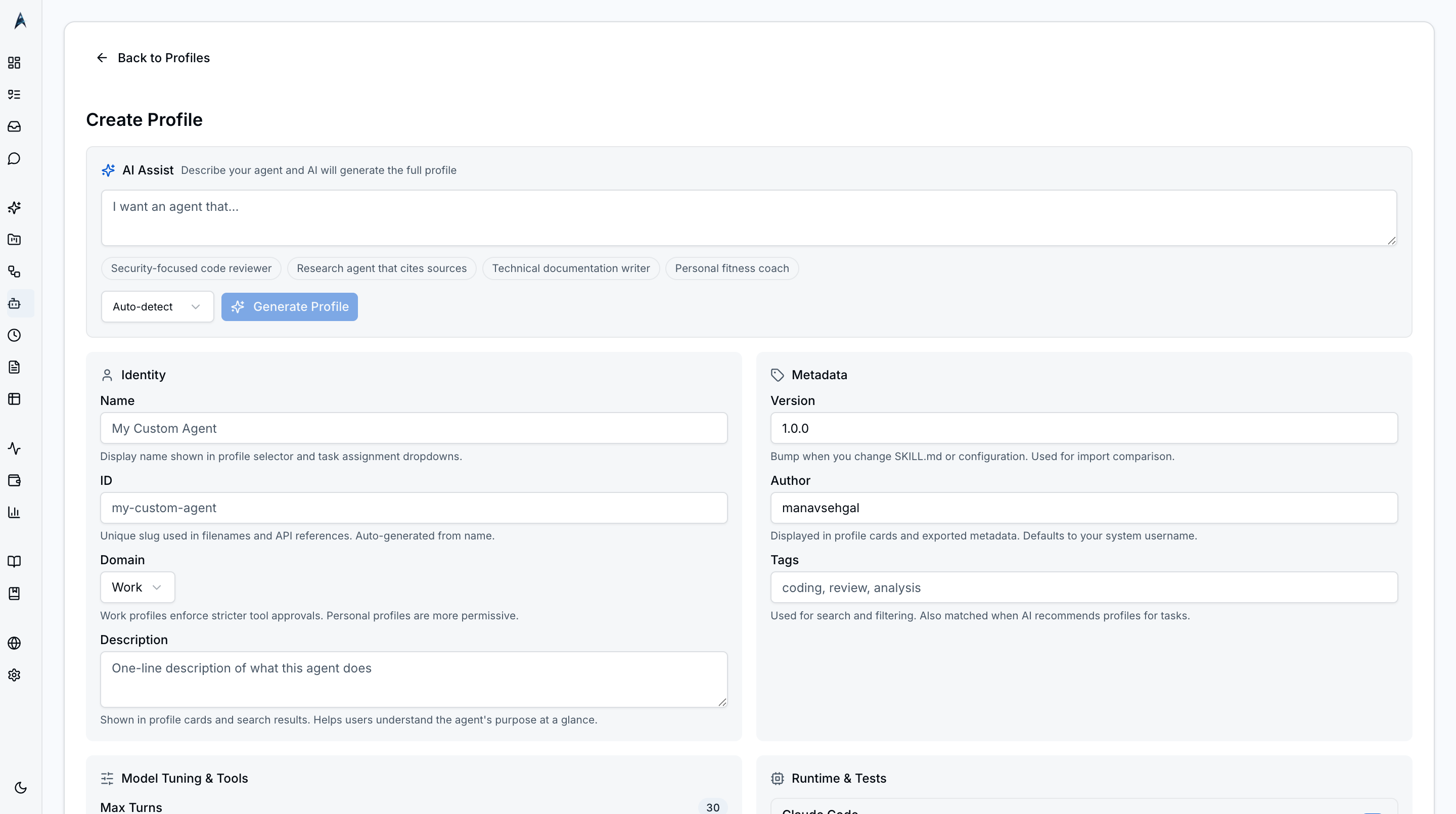Pick Research agent that cites sources suggestion
The image size is (1456, 814).
(x=382, y=268)
